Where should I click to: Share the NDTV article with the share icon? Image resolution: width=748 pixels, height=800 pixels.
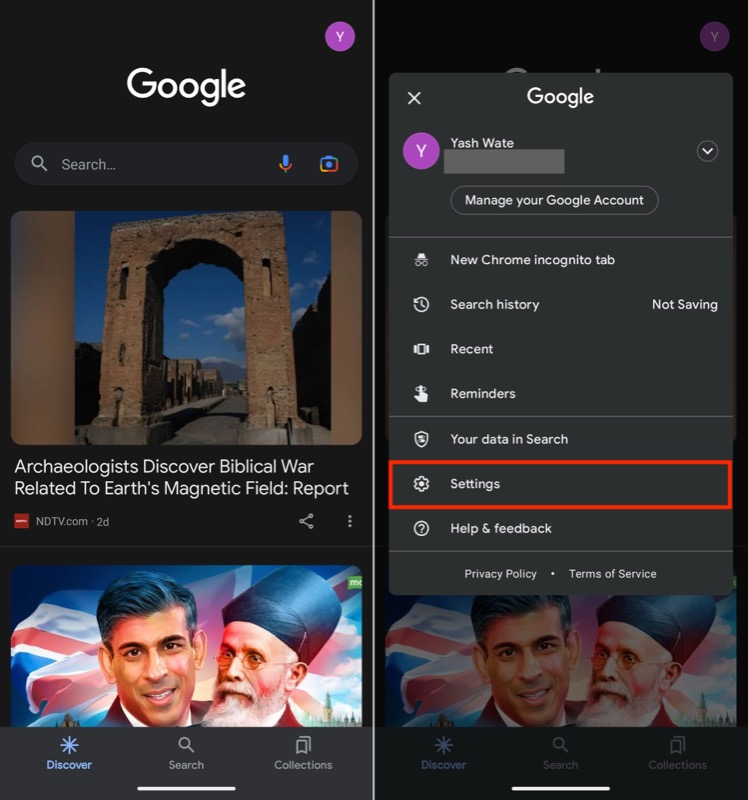(x=306, y=521)
